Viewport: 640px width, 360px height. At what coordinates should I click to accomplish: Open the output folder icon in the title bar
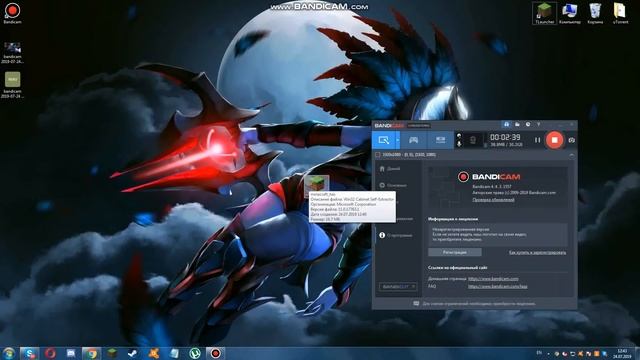pos(517,124)
